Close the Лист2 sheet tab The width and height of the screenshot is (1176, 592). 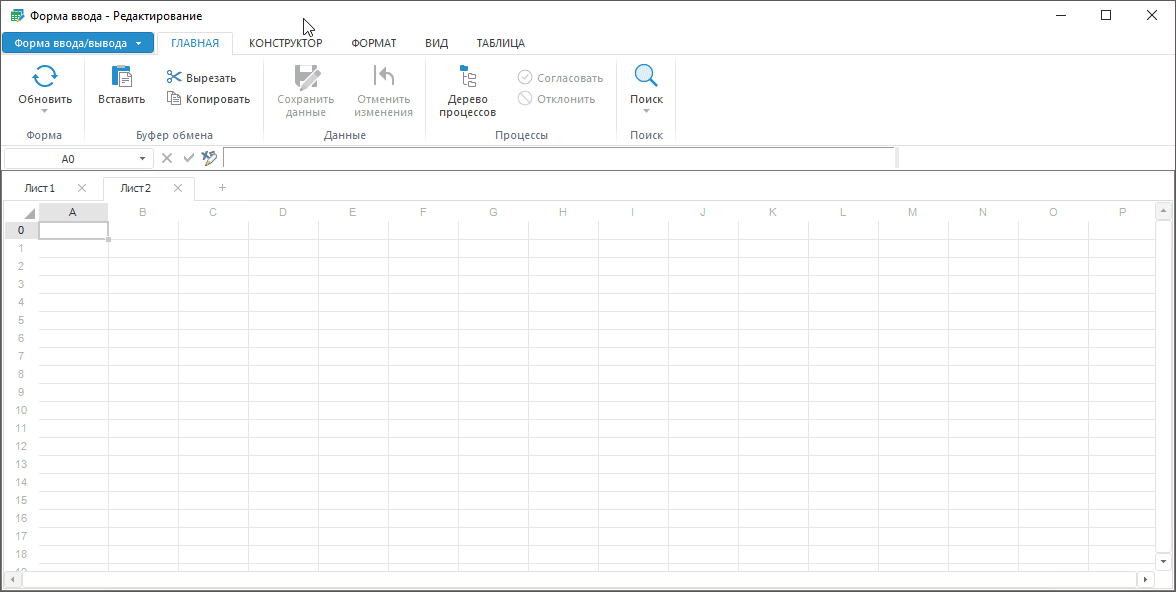[x=178, y=188]
